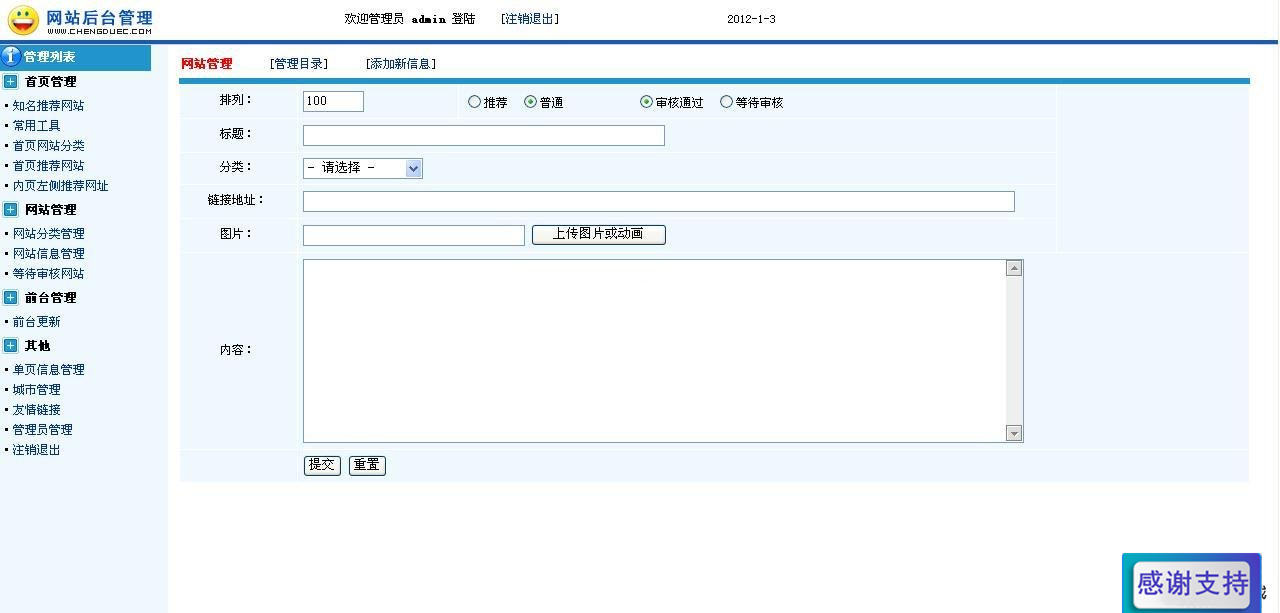Click 前台更新 in sidebar
Viewport: 1280px width, 613px height.
[x=36, y=322]
